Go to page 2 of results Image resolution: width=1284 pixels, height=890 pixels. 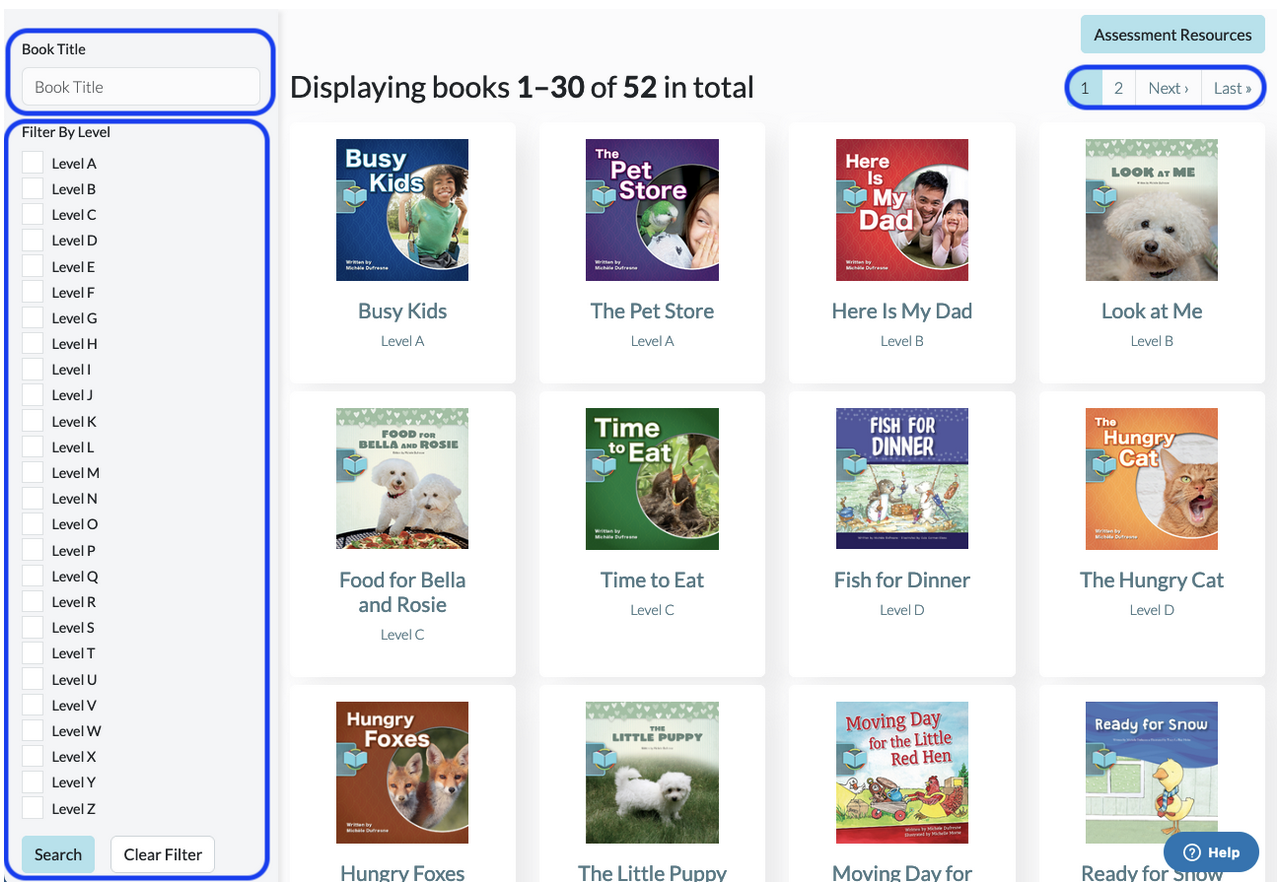1118,88
